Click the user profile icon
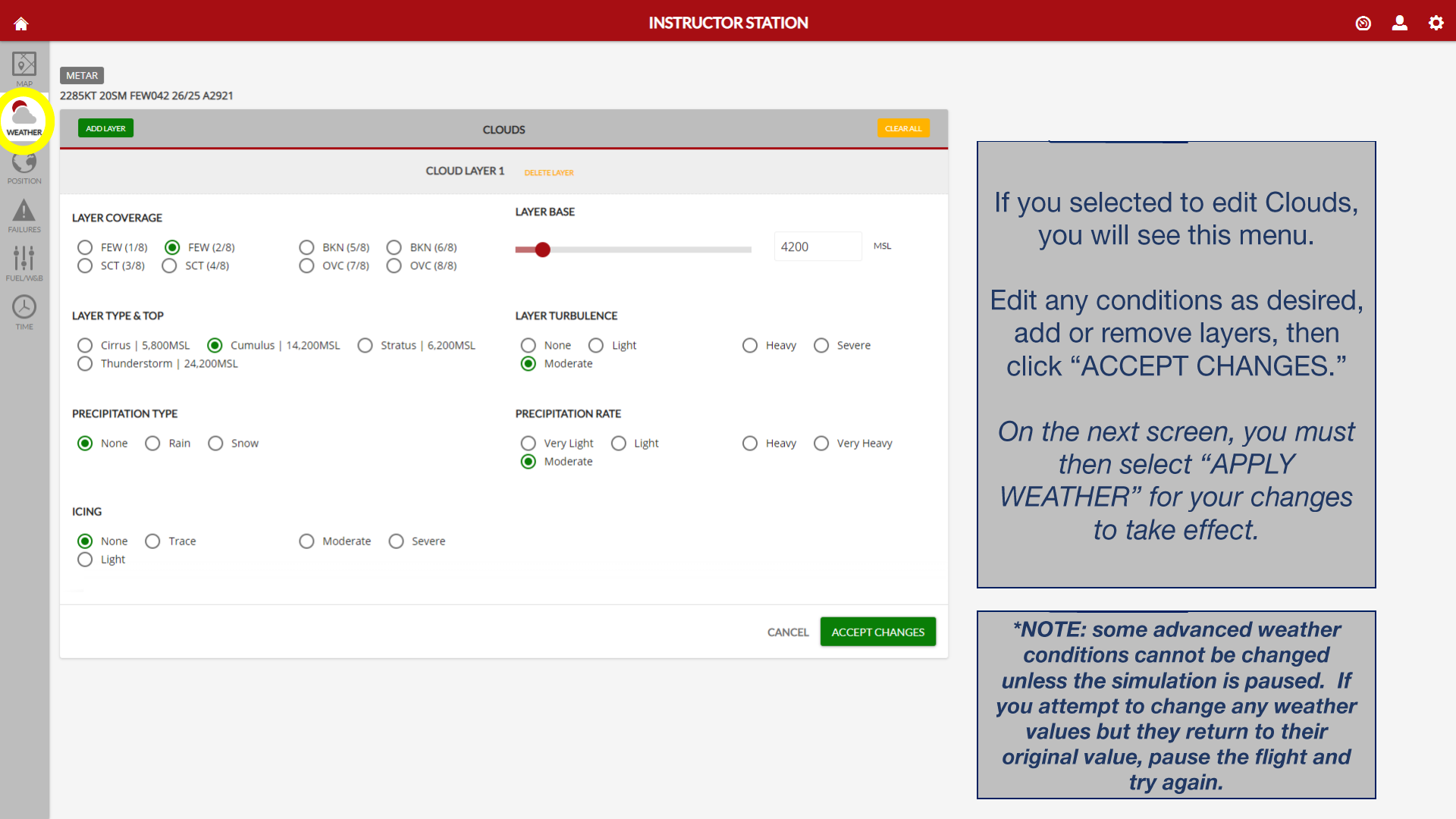Viewport: 1456px width, 819px height. pyautogui.click(x=1399, y=23)
